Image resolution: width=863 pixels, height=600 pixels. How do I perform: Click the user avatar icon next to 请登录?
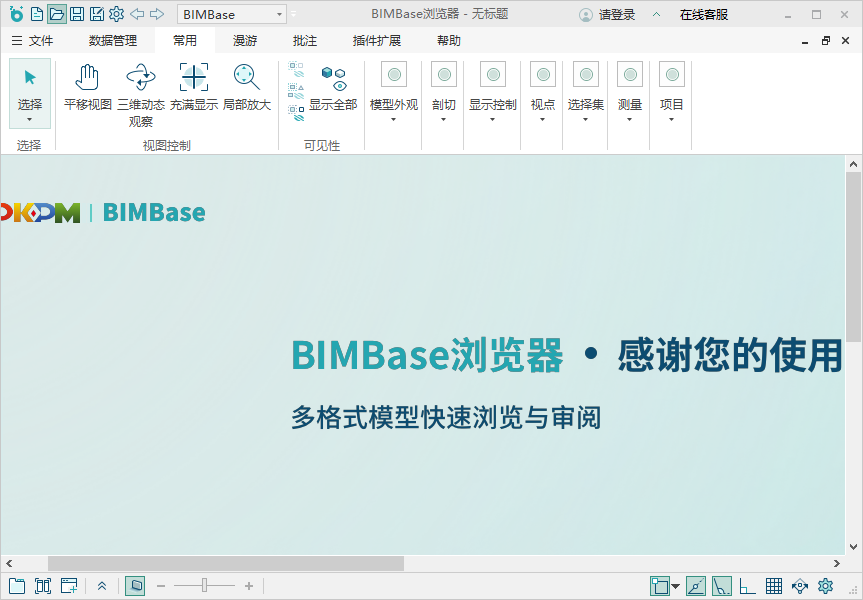[x=586, y=15]
